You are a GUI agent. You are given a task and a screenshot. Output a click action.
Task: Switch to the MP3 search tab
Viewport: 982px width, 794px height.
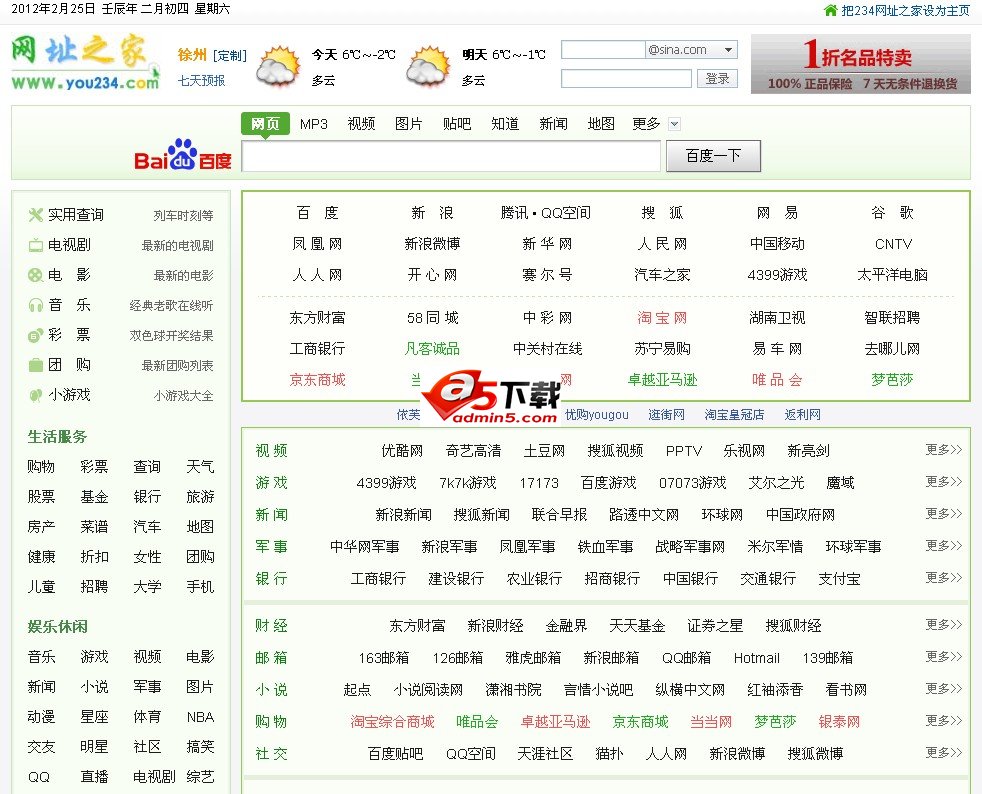click(314, 124)
